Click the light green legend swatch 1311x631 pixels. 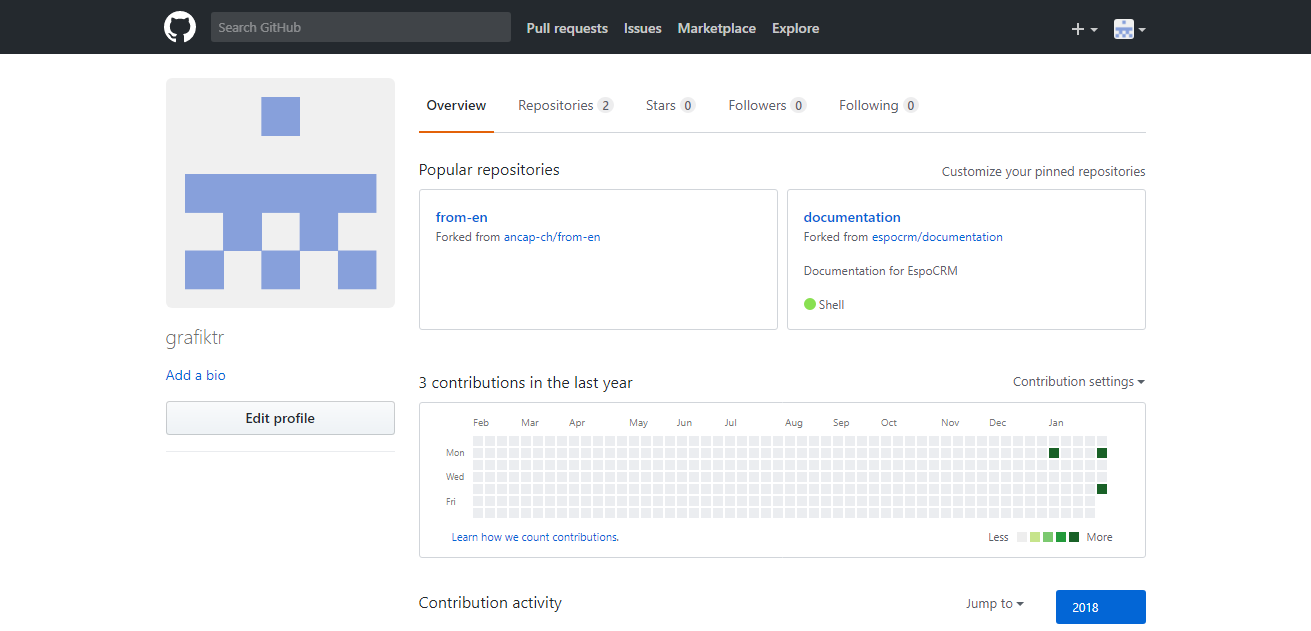(x=1035, y=537)
